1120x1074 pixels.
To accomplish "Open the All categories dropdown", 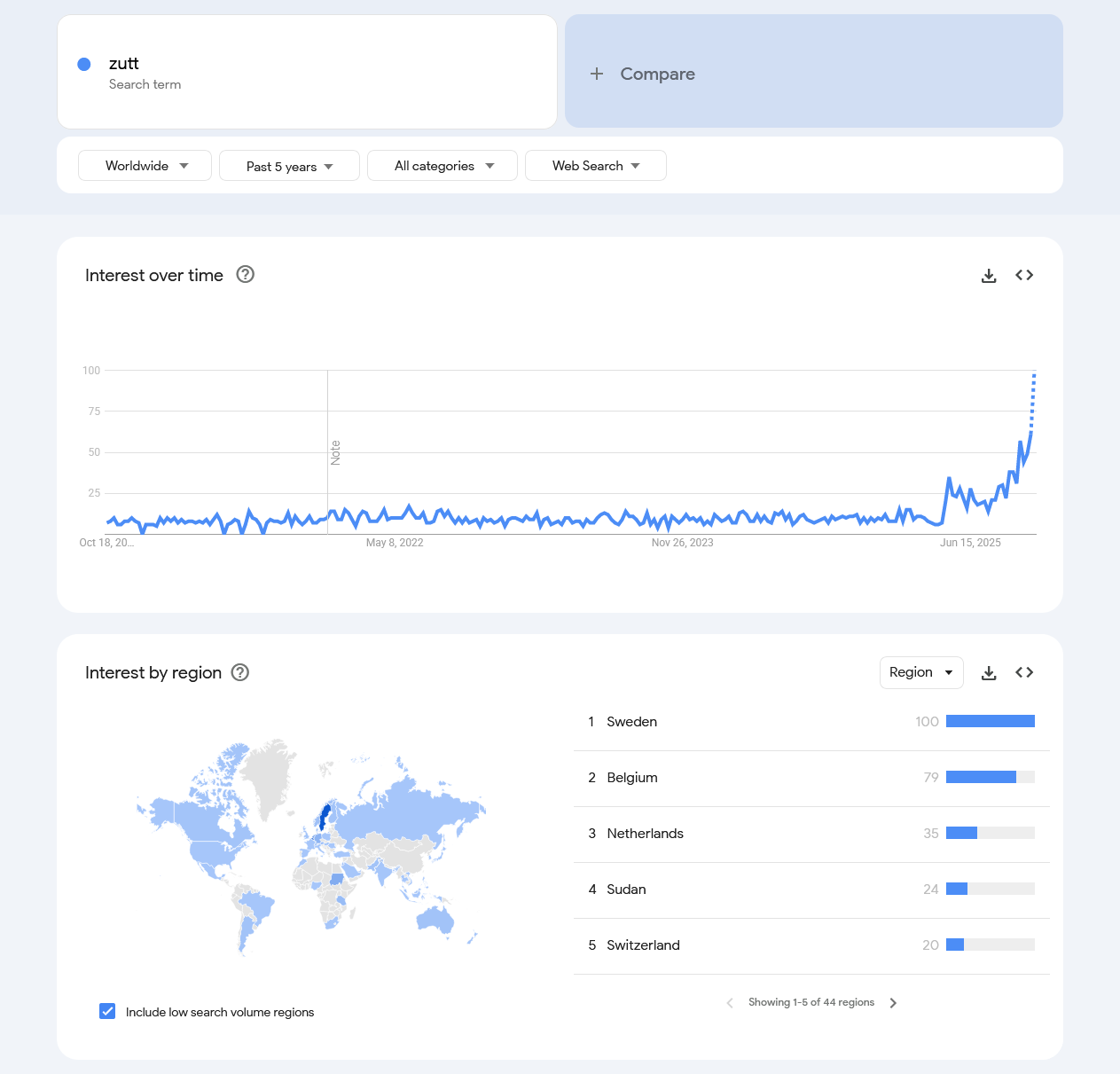I will (443, 166).
